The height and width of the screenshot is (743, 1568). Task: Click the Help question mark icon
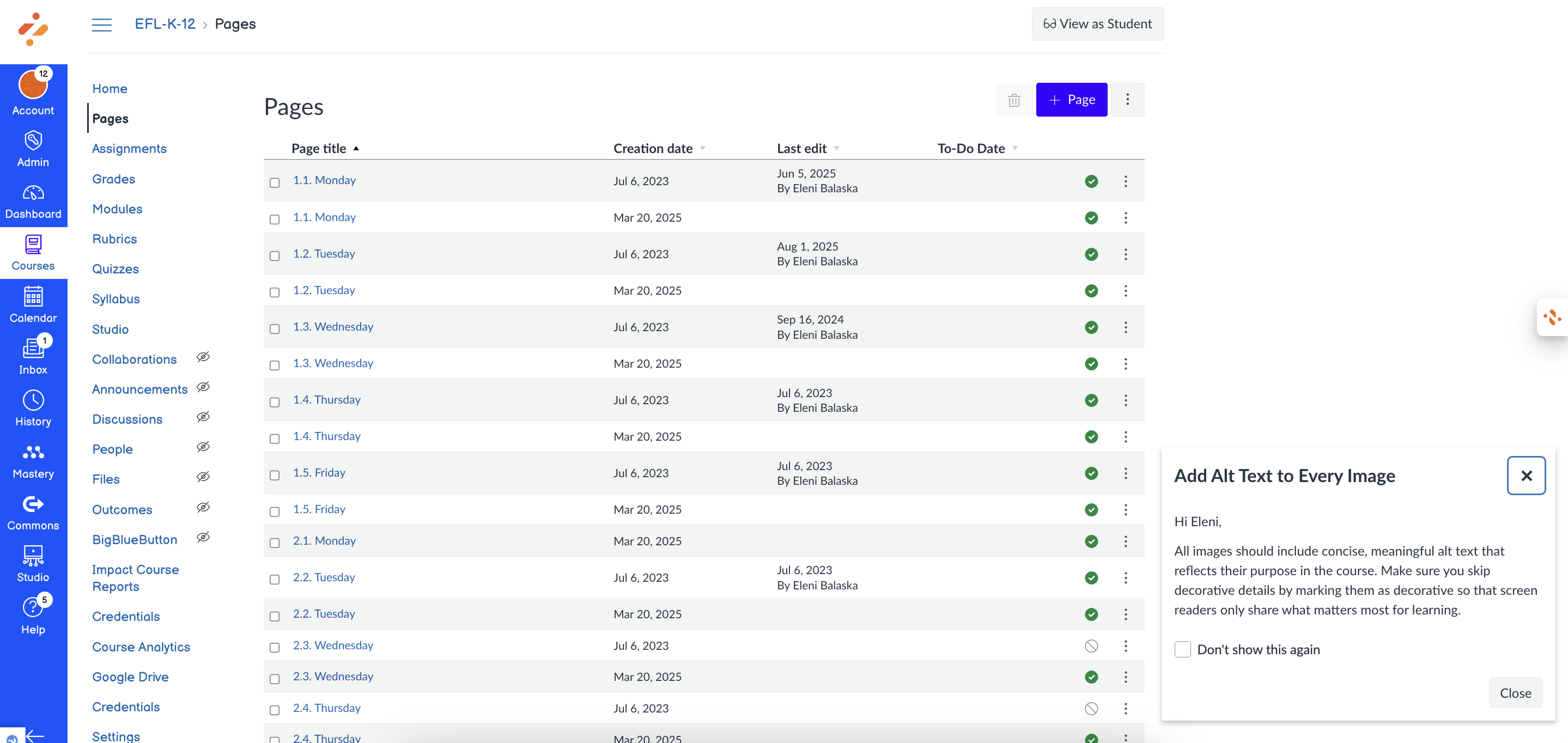[33, 615]
